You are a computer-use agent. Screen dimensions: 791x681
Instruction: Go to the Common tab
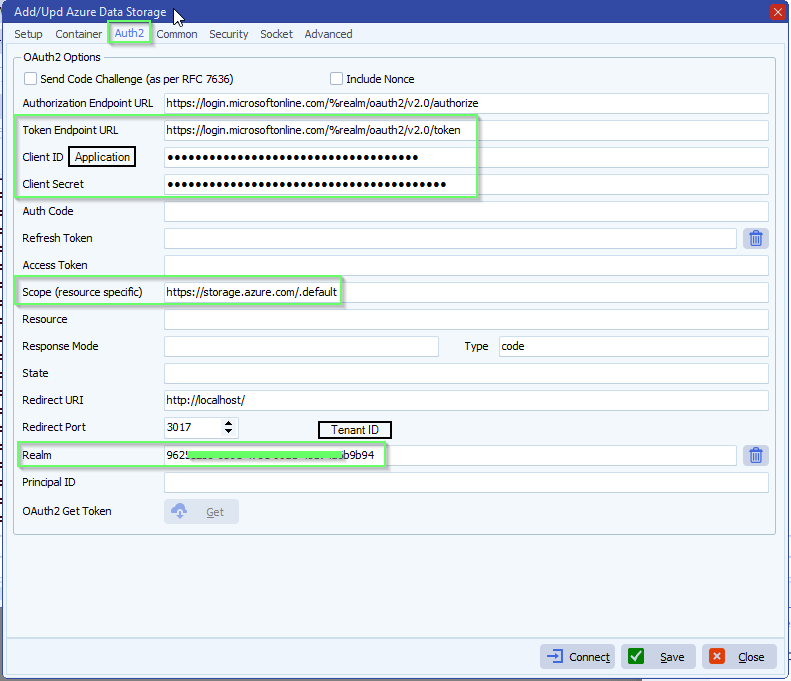177,34
